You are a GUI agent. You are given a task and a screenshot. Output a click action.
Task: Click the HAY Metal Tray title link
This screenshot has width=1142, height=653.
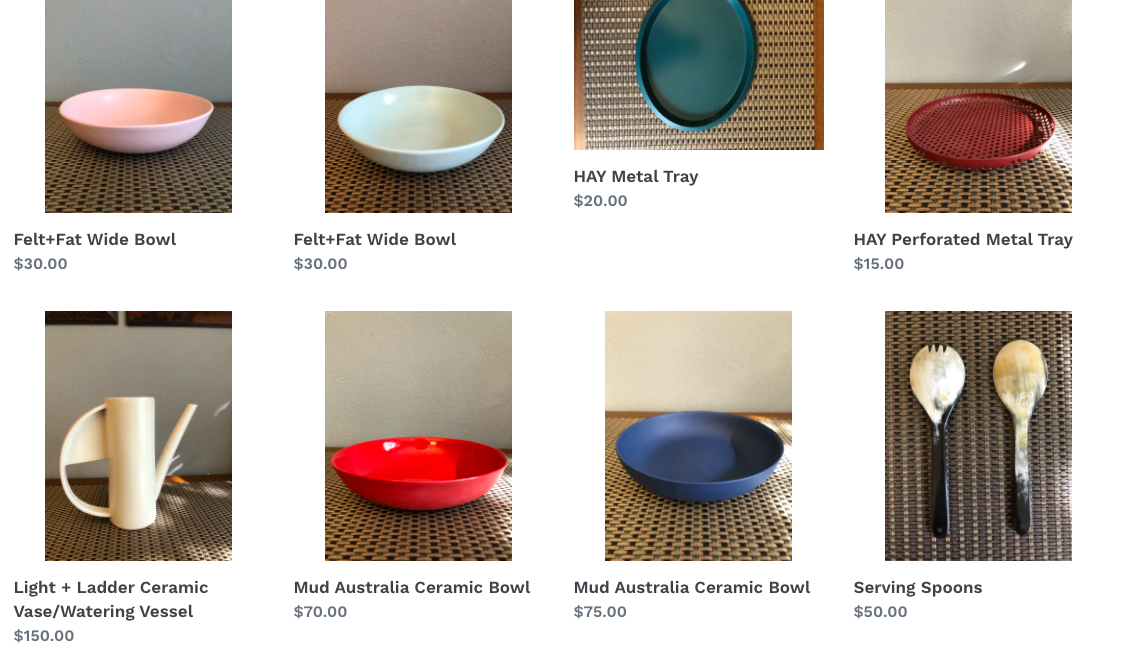pos(636,177)
